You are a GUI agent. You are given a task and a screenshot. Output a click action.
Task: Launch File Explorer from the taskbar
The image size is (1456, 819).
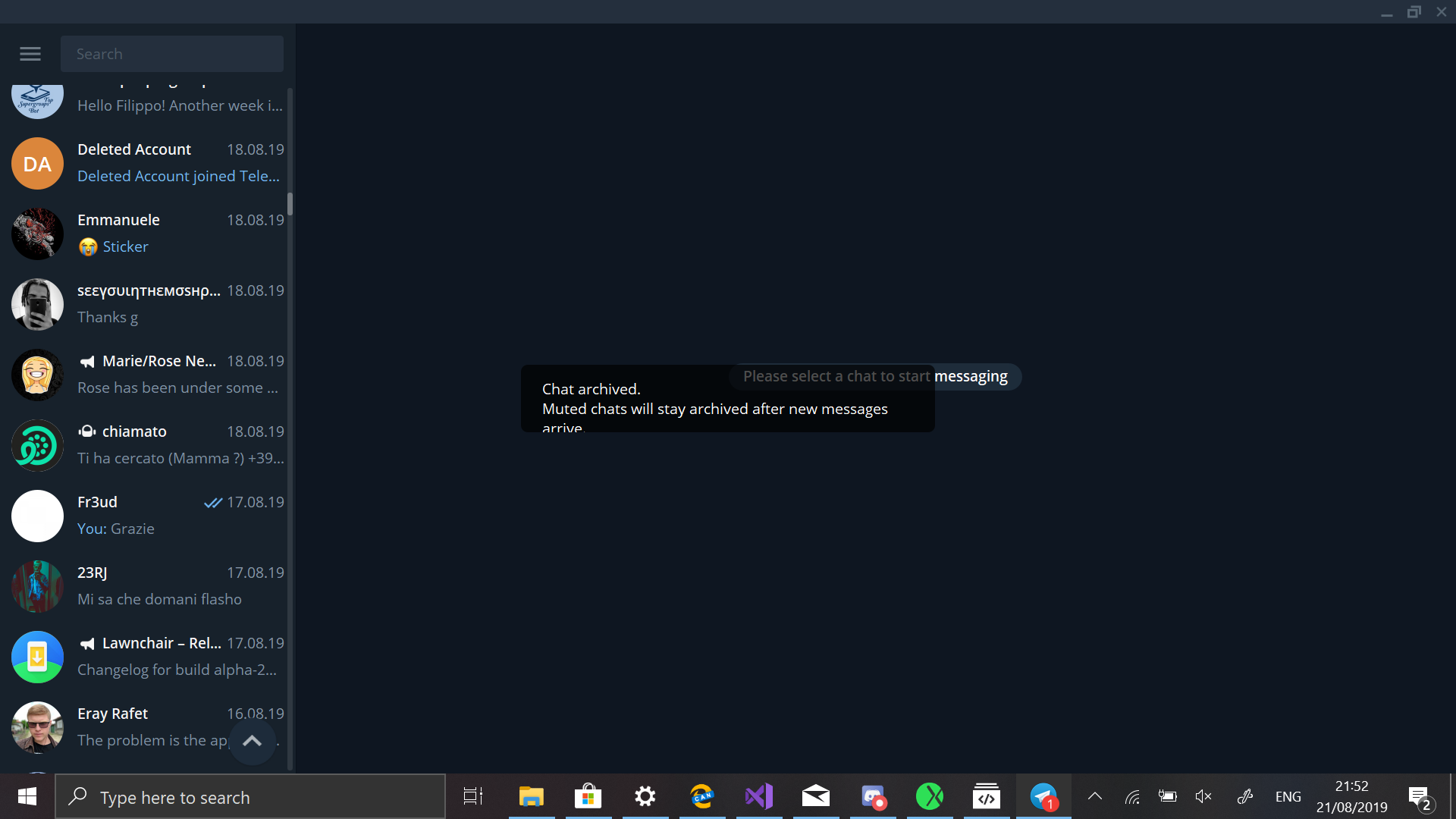531,796
